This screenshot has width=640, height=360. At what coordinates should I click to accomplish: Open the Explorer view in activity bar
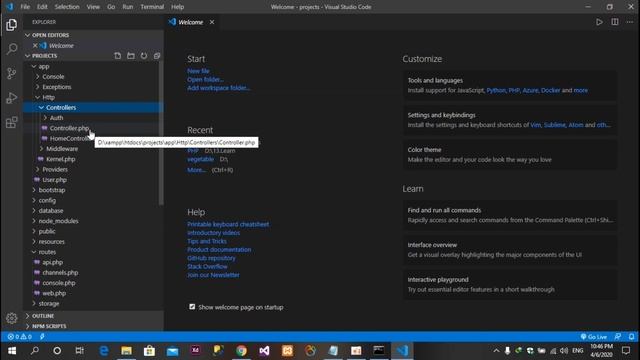[x=11, y=25]
